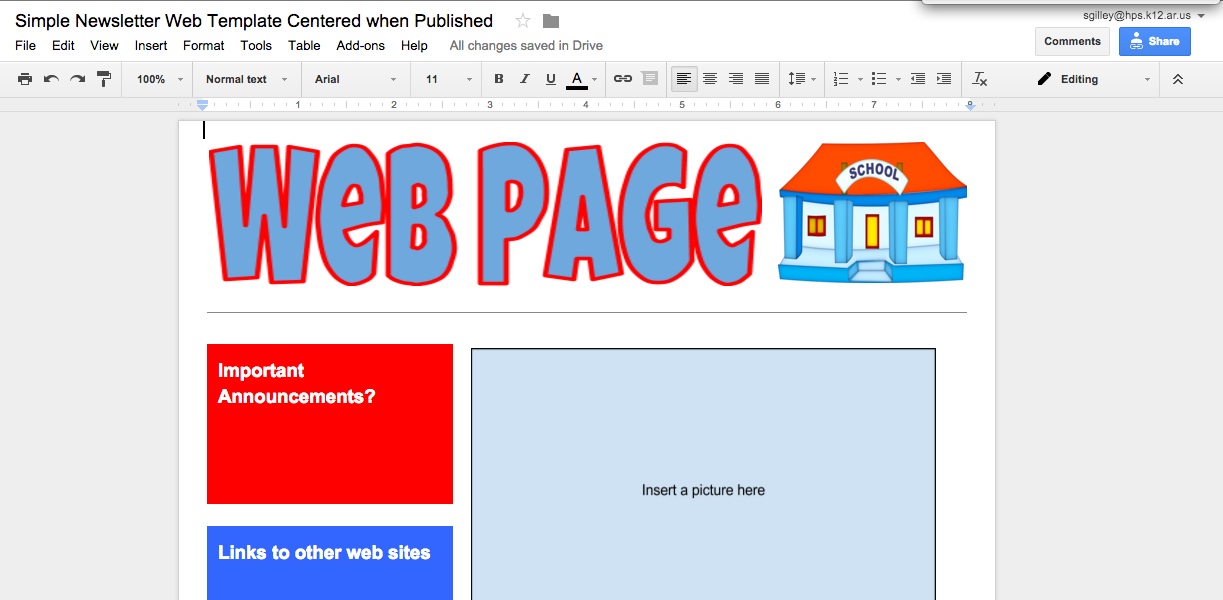Image resolution: width=1223 pixels, height=600 pixels.
Task: Collapse the menus with the double chevron
Action: click(x=1178, y=79)
